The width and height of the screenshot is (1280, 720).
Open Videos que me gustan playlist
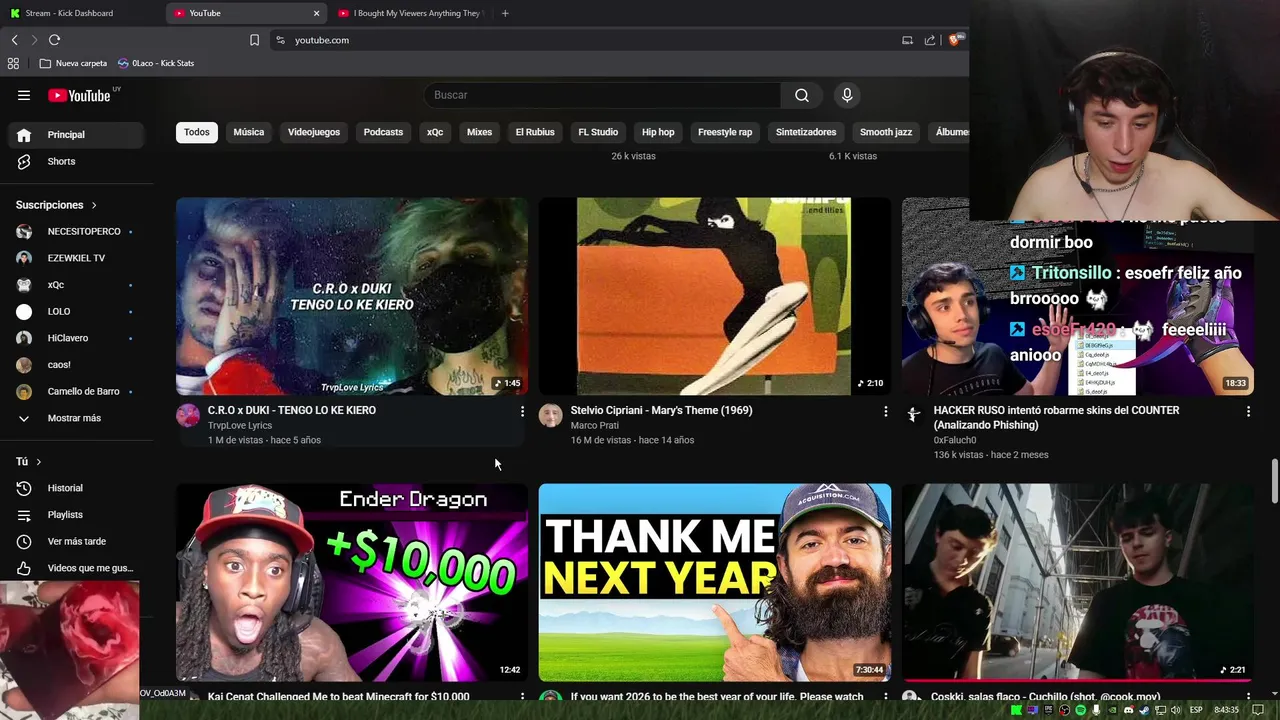point(76,568)
